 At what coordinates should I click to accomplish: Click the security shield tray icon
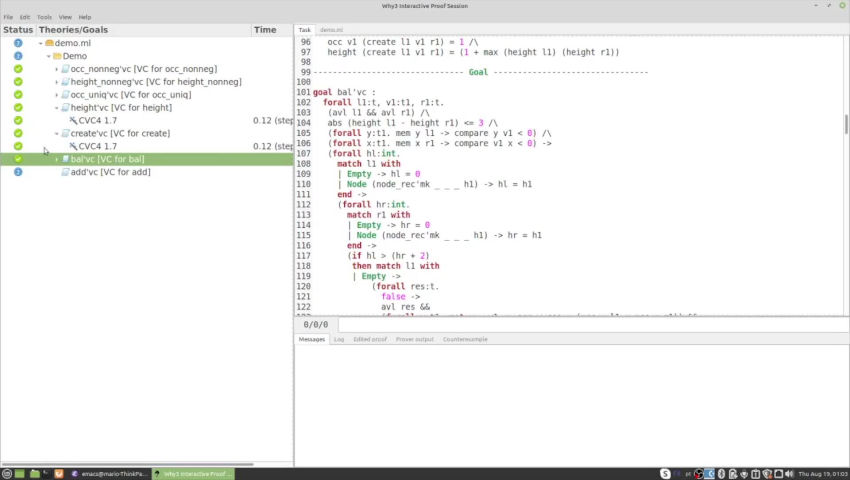point(767,473)
